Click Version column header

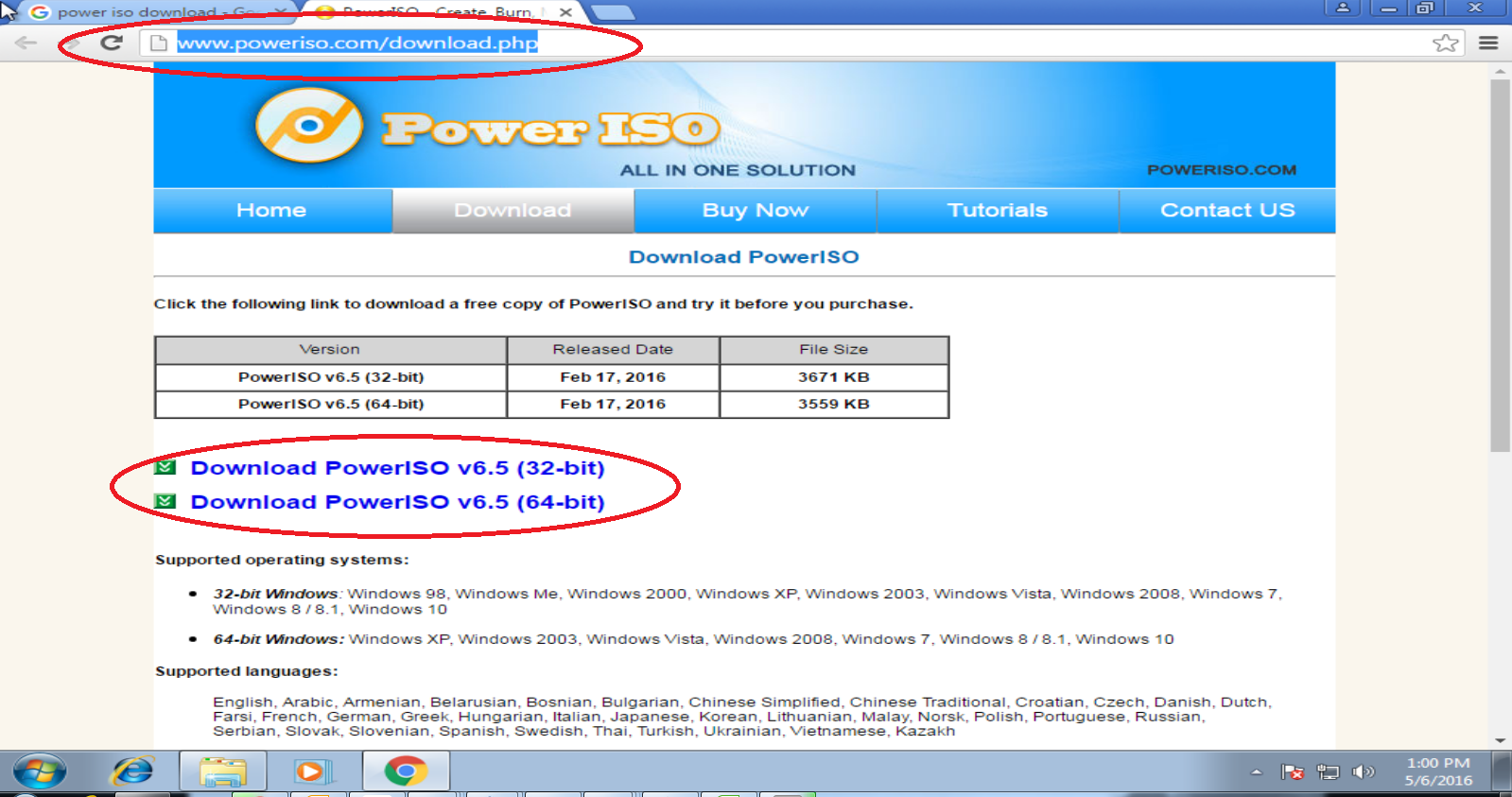[330, 350]
